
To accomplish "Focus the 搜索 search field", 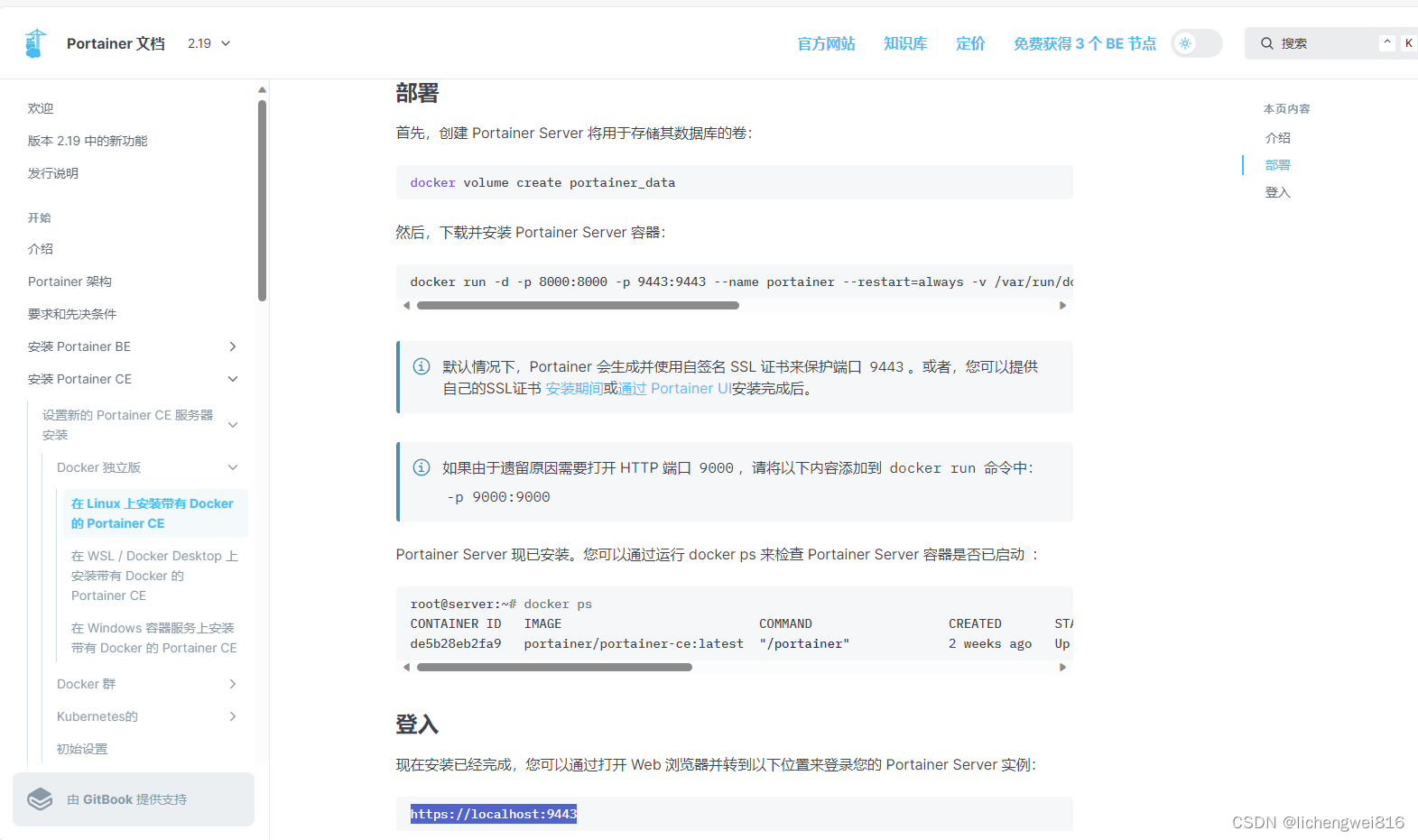I will (x=1331, y=43).
